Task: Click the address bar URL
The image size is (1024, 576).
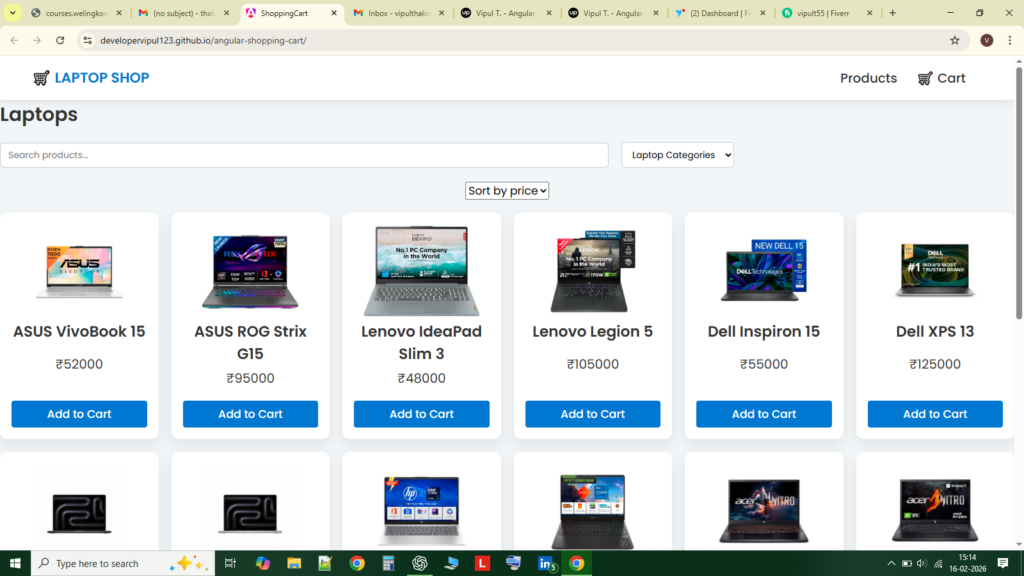Action: 203,40
